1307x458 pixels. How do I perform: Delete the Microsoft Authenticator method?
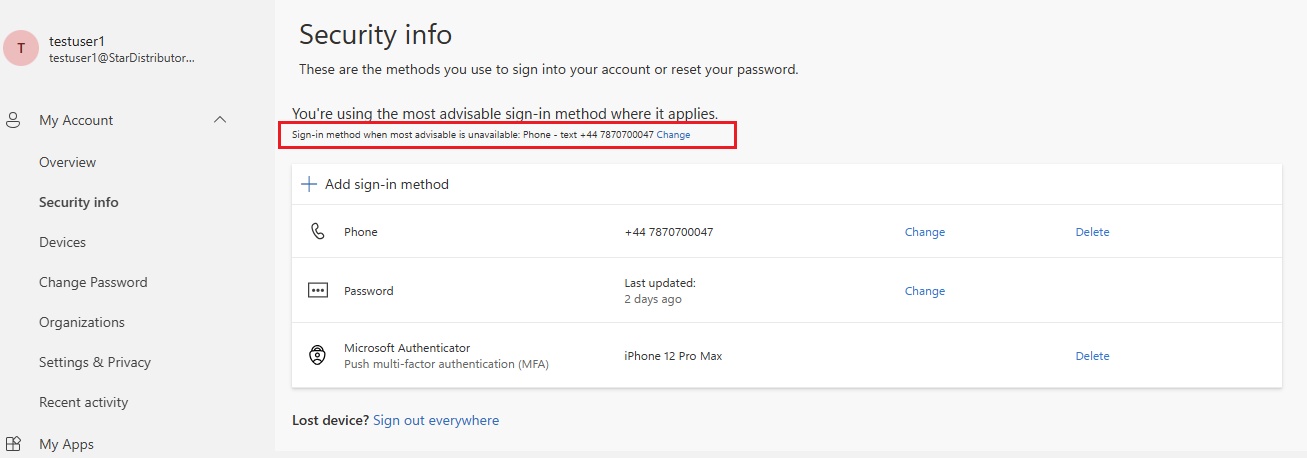point(1092,356)
